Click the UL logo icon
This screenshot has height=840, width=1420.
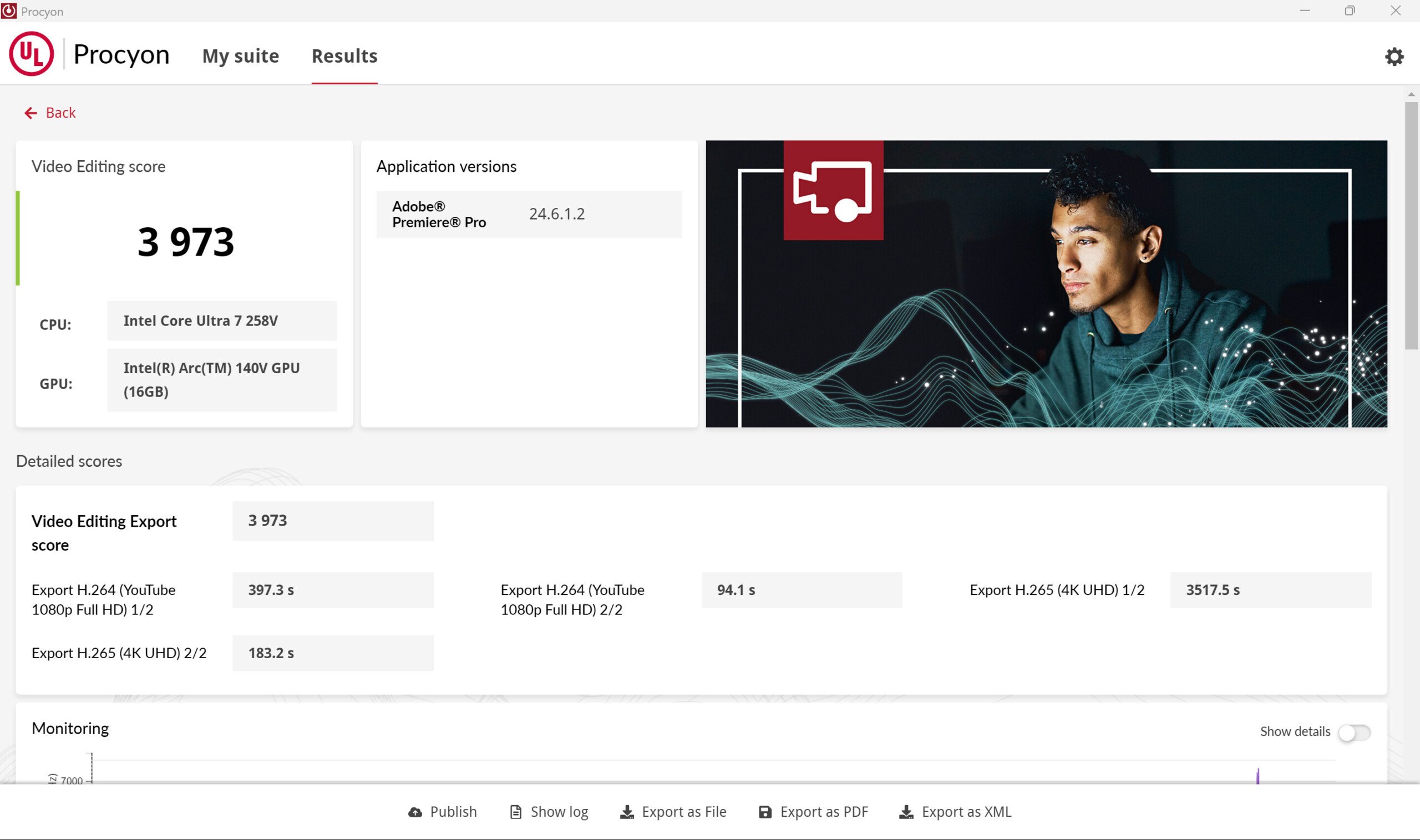pyautogui.click(x=31, y=54)
